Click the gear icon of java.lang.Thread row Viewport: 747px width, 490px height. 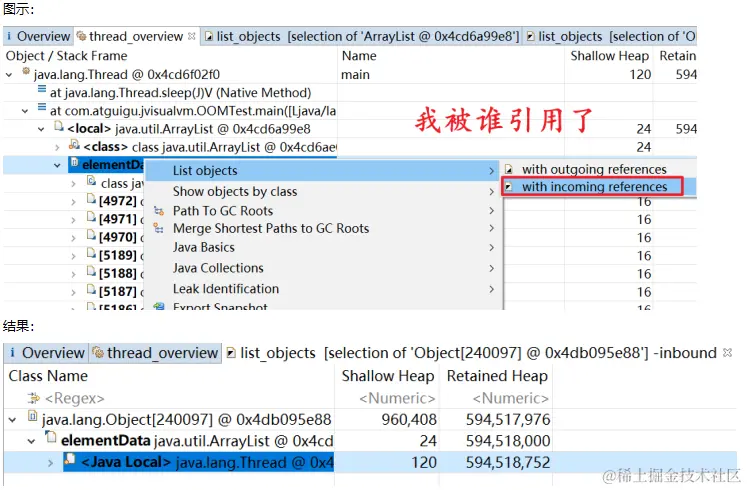26,72
